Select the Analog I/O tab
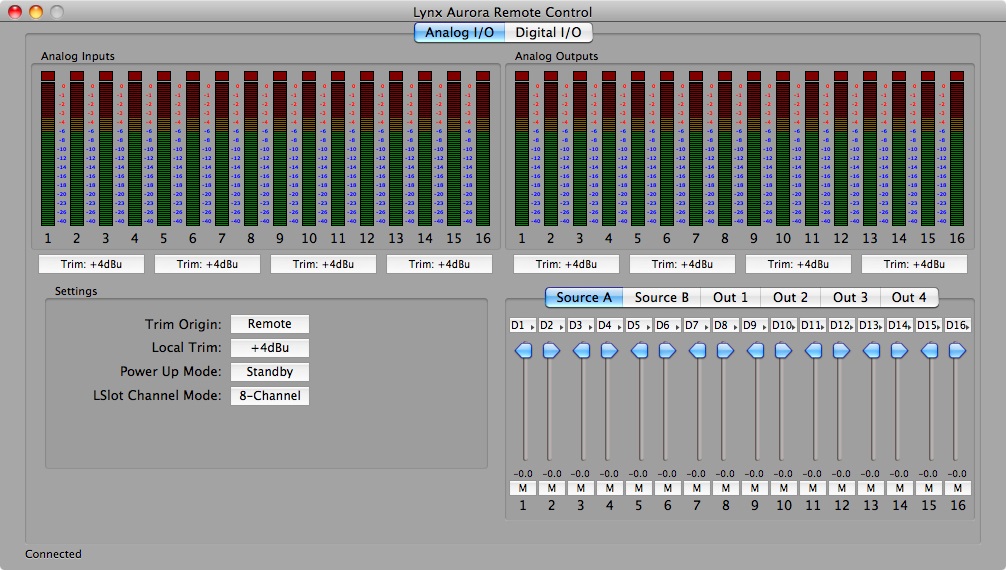This screenshot has height=570, width=1006. click(459, 32)
